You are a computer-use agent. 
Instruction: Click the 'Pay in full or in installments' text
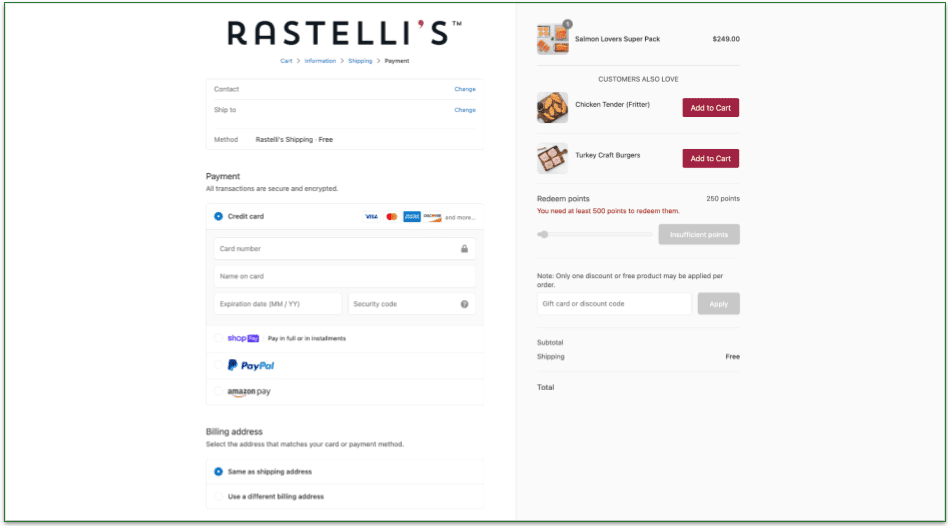307,339
